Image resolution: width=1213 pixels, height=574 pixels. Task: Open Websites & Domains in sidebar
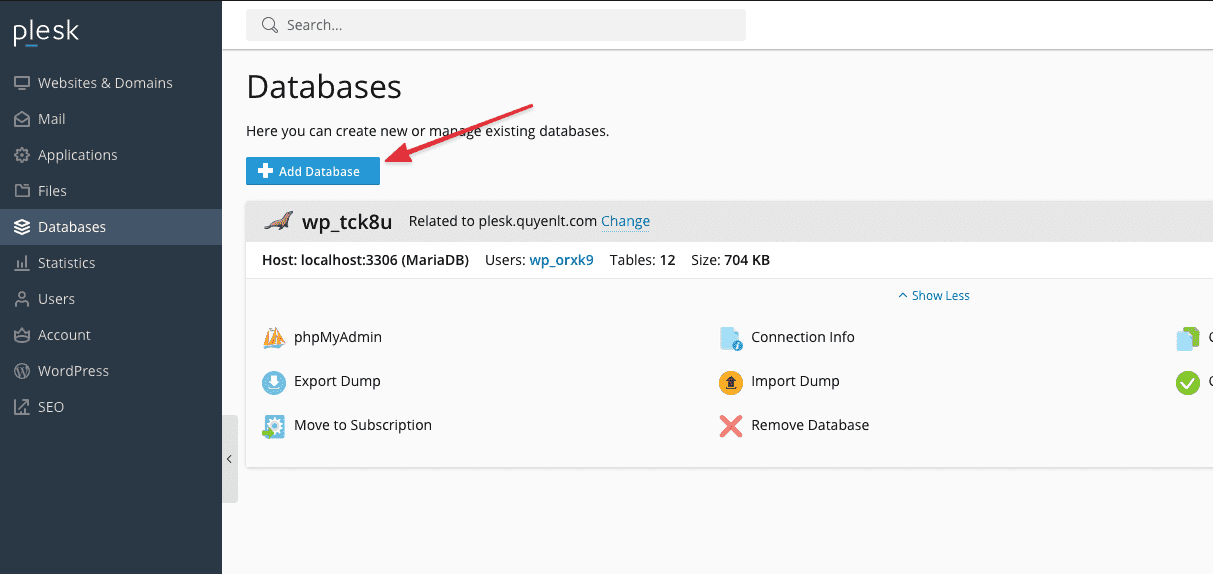click(x=105, y=83)
